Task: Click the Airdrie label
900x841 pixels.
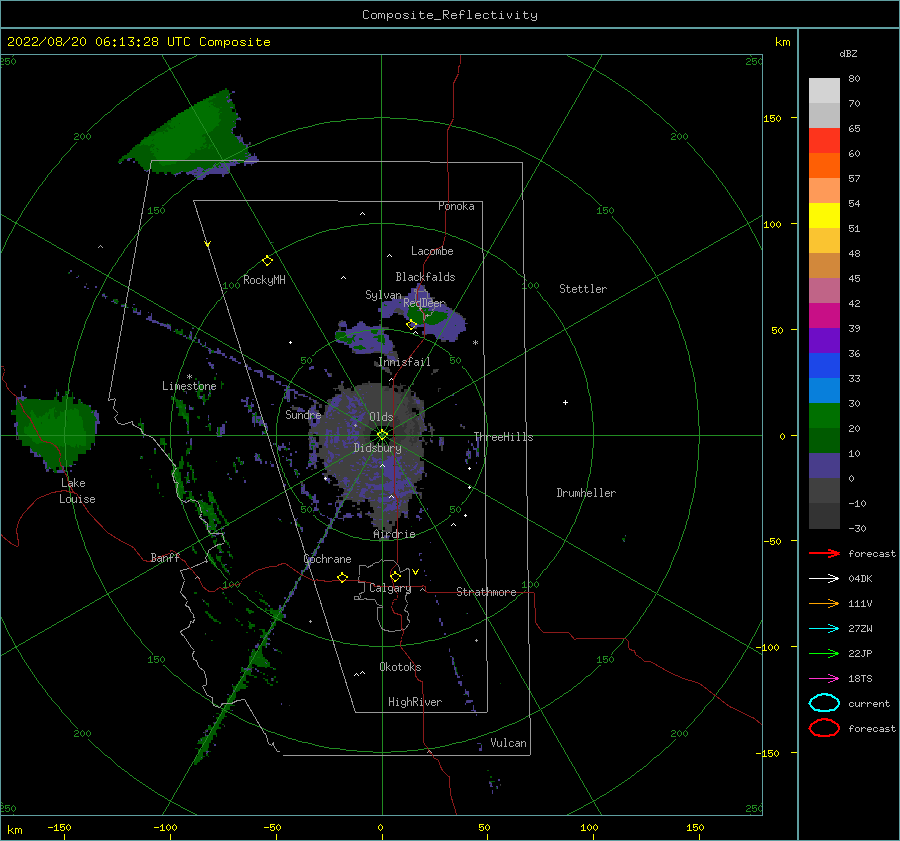Action: (x=394, y=534)
